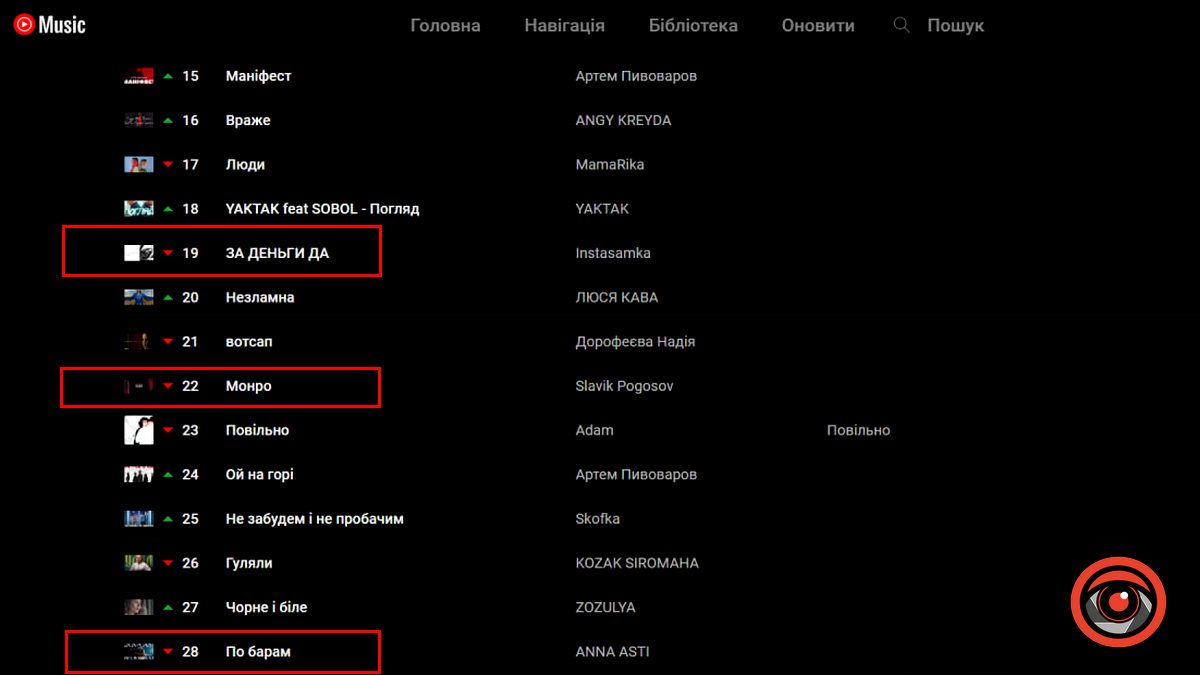Image resolution: width=1200 pixels, height=675 pixels.
Task: Click the thumbnail for track Ой на горі
Action: pyautogui.click(x=138, y=475)
